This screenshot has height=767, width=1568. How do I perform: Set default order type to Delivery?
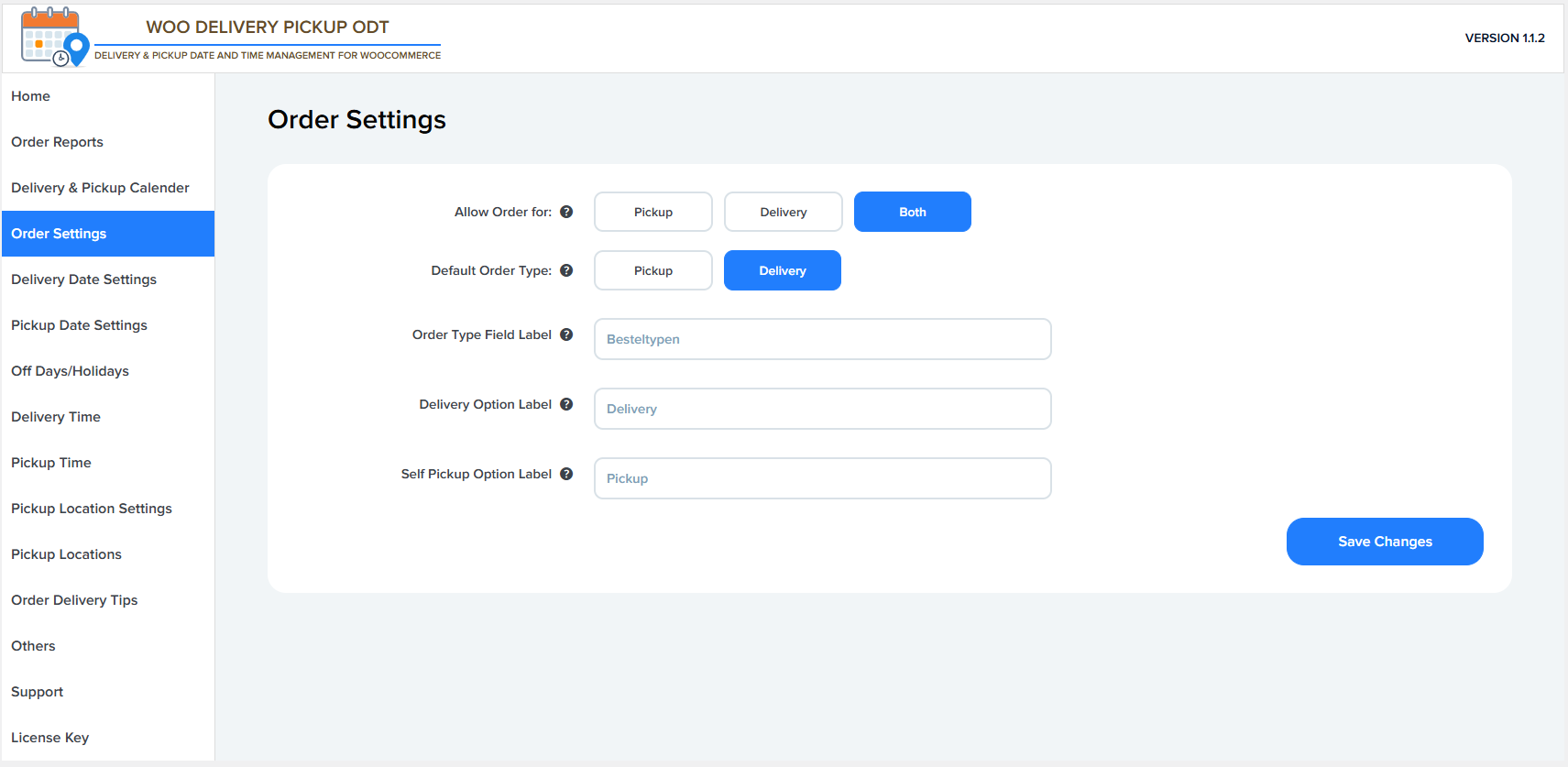(x=782, y=270)
